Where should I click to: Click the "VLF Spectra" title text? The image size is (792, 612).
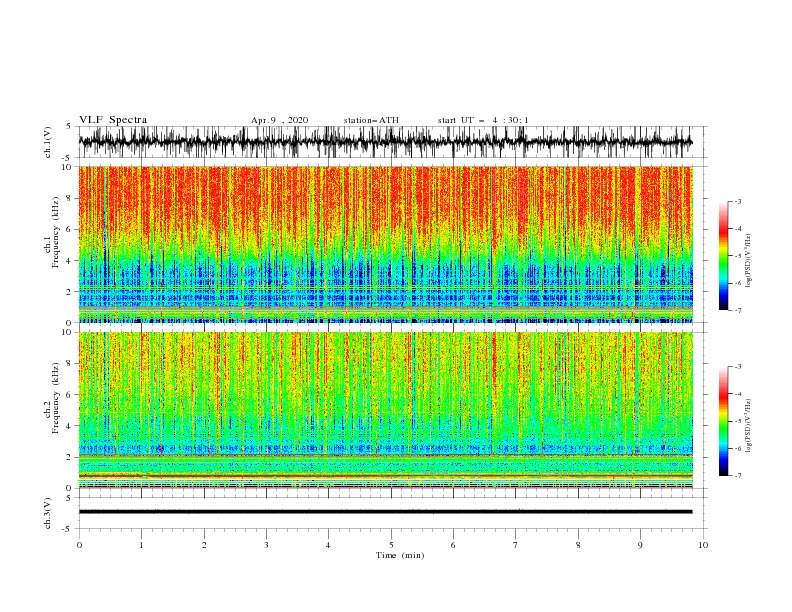click(113, 120)
